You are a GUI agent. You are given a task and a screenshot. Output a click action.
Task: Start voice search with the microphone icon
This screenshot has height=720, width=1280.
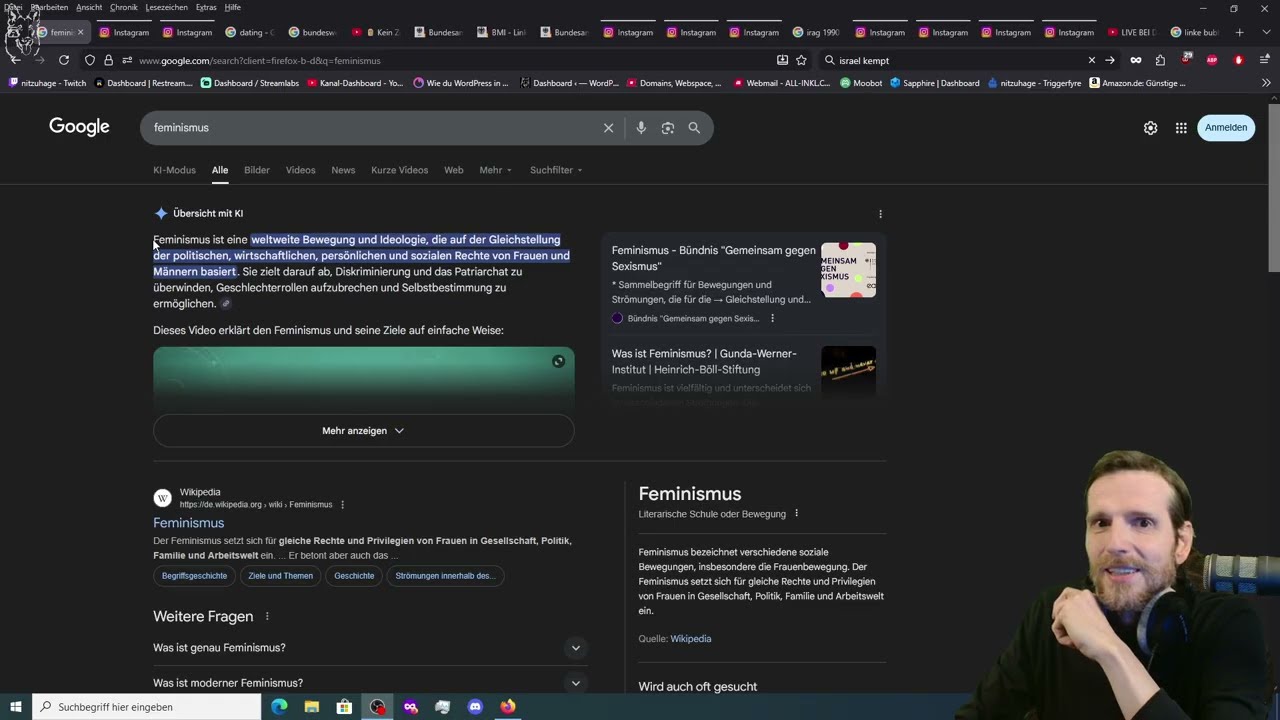pos(641,128)
